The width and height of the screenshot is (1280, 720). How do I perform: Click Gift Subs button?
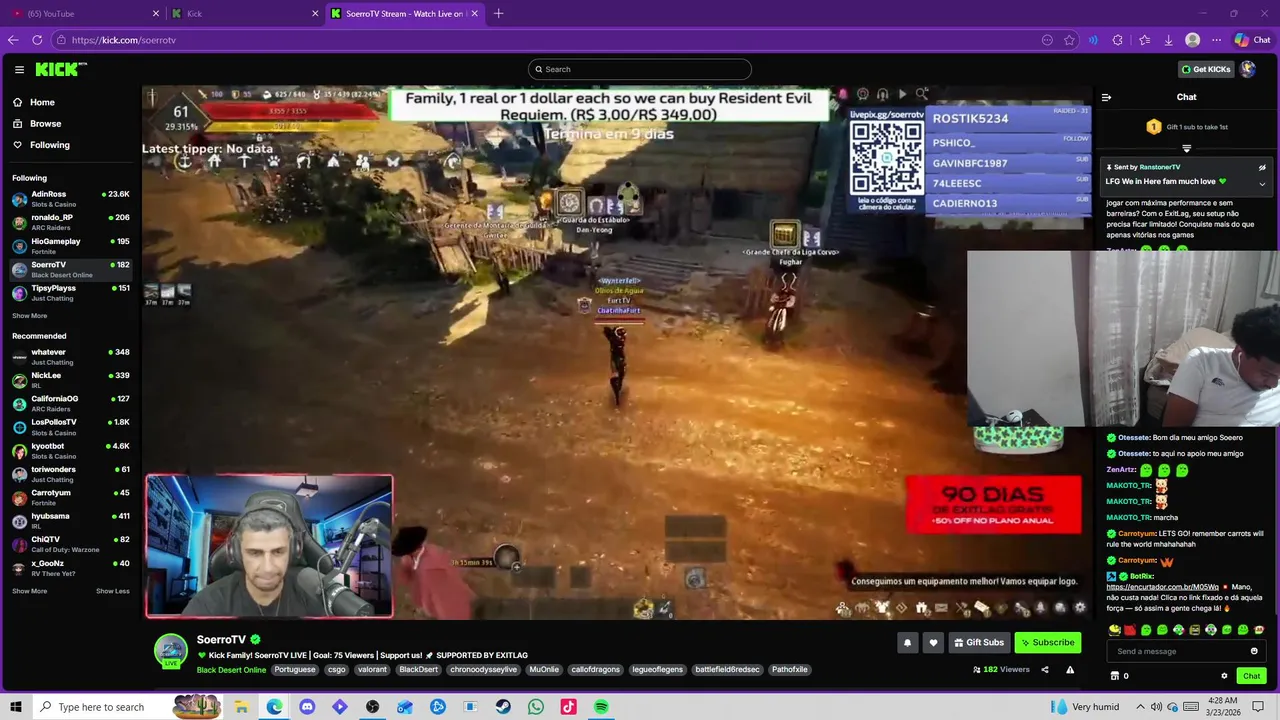[978, 642]
